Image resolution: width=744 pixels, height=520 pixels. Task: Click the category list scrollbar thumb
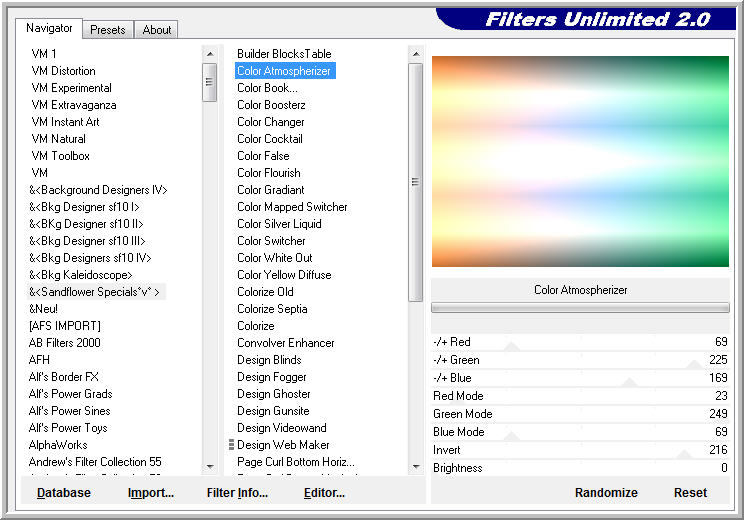(x=210, y=82)
